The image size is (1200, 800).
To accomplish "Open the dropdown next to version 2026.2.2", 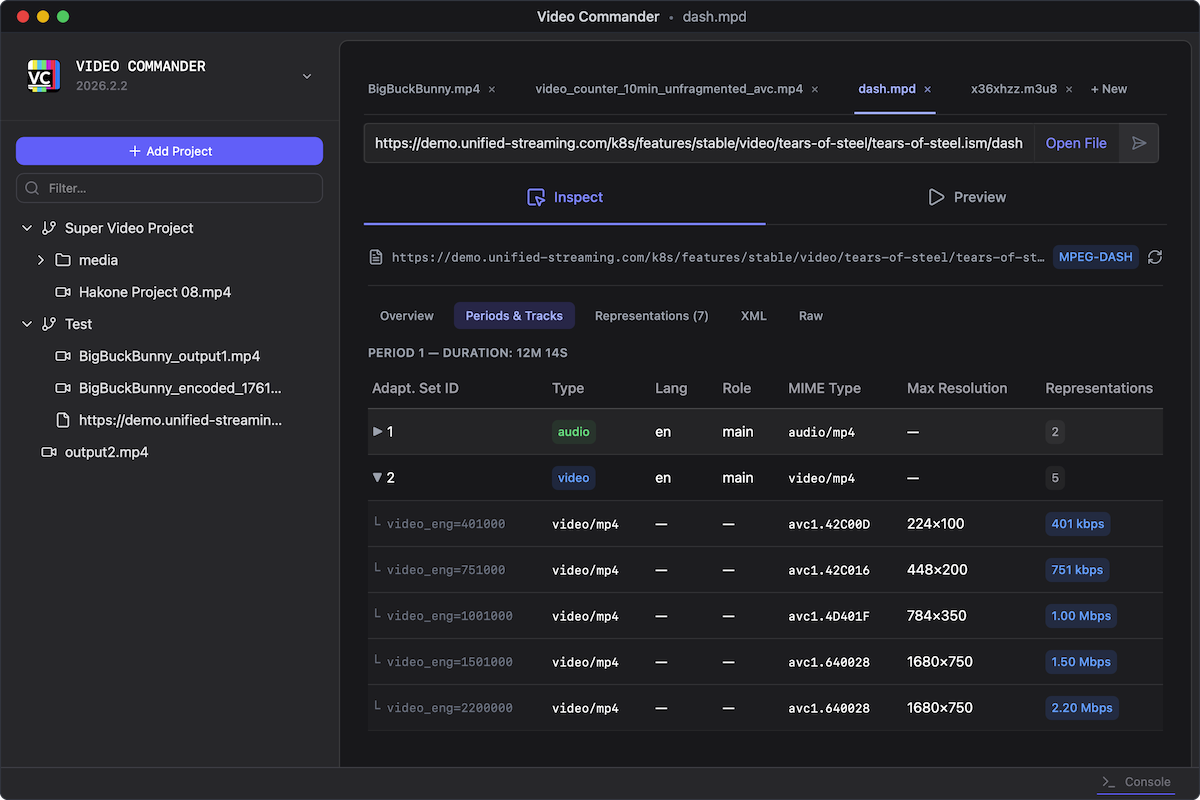I will pyautogui.click(x=306, y=76).
